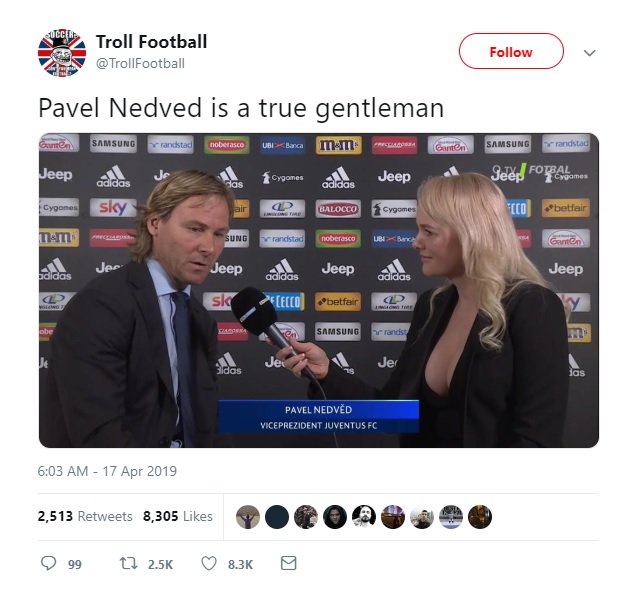
Task: Open the last liker avatar in the row
Action: click(x=480, y=517)
